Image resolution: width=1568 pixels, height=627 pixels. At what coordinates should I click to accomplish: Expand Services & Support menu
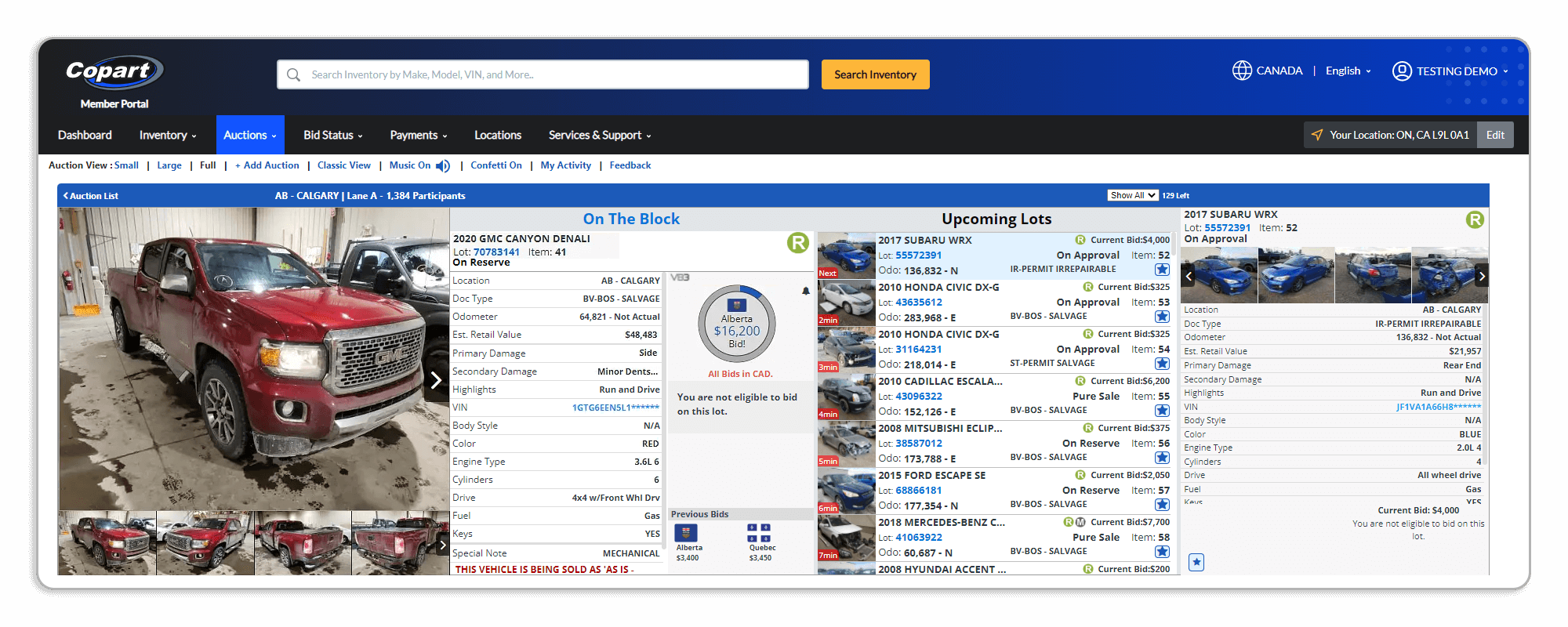coord(600,136)
